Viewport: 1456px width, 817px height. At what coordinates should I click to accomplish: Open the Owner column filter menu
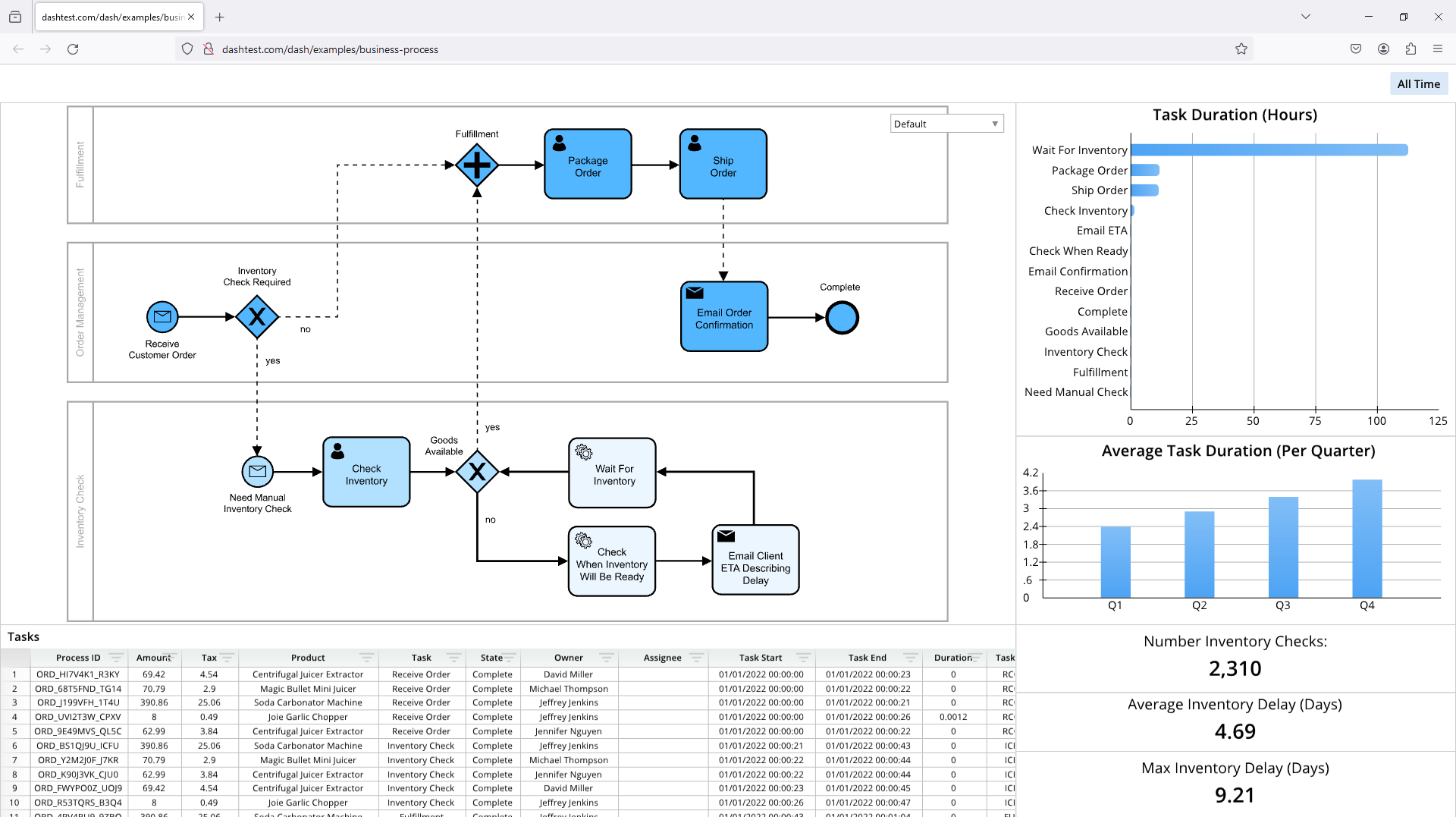click(607, 658)
